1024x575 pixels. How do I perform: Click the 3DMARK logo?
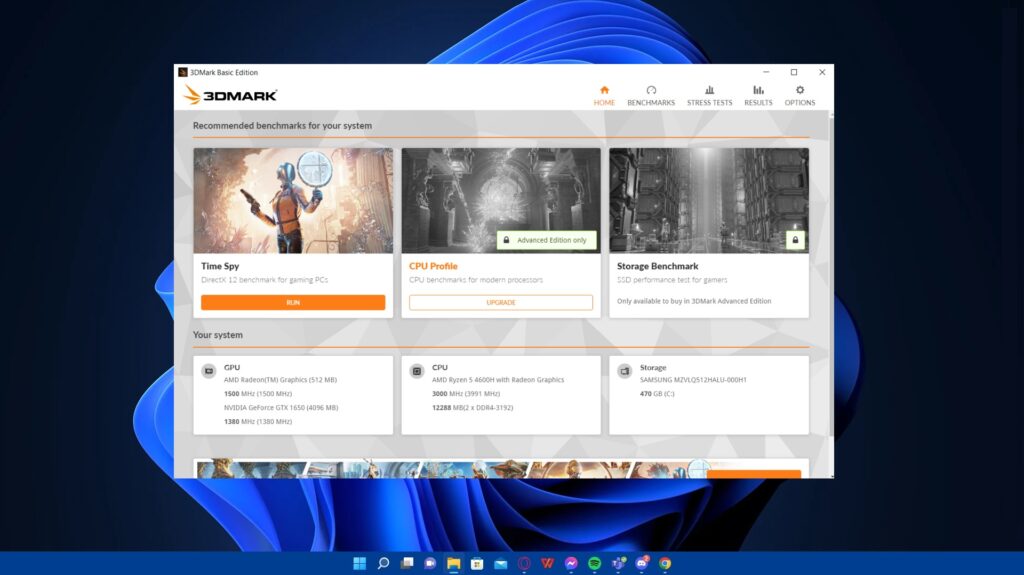pyautogui.click(x=230, y=95)
